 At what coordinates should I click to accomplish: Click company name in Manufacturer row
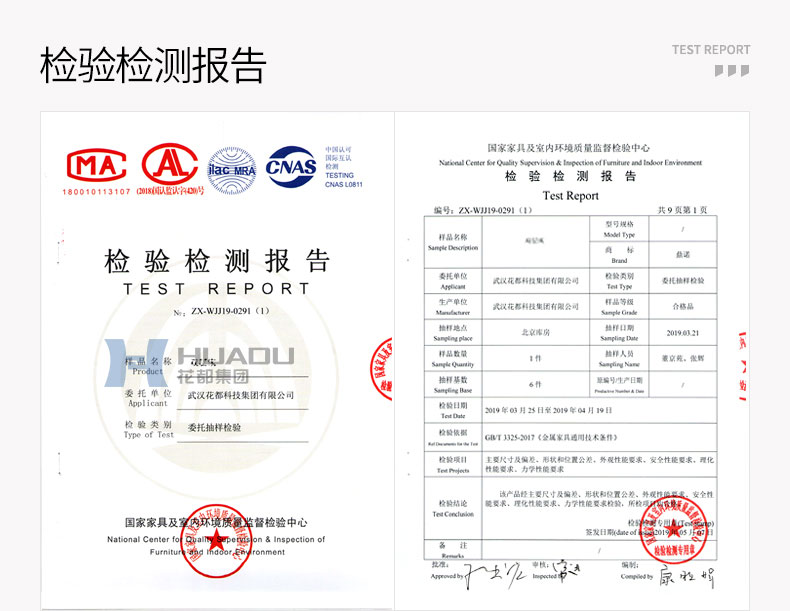(x=536, y=306)
